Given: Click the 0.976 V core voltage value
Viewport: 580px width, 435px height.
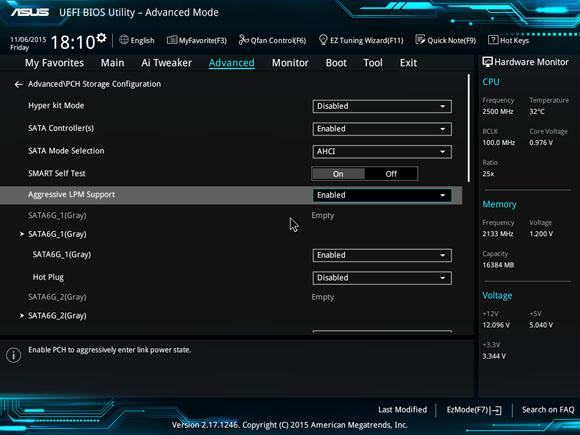Looking at the screenshot, I should point(541,143).
